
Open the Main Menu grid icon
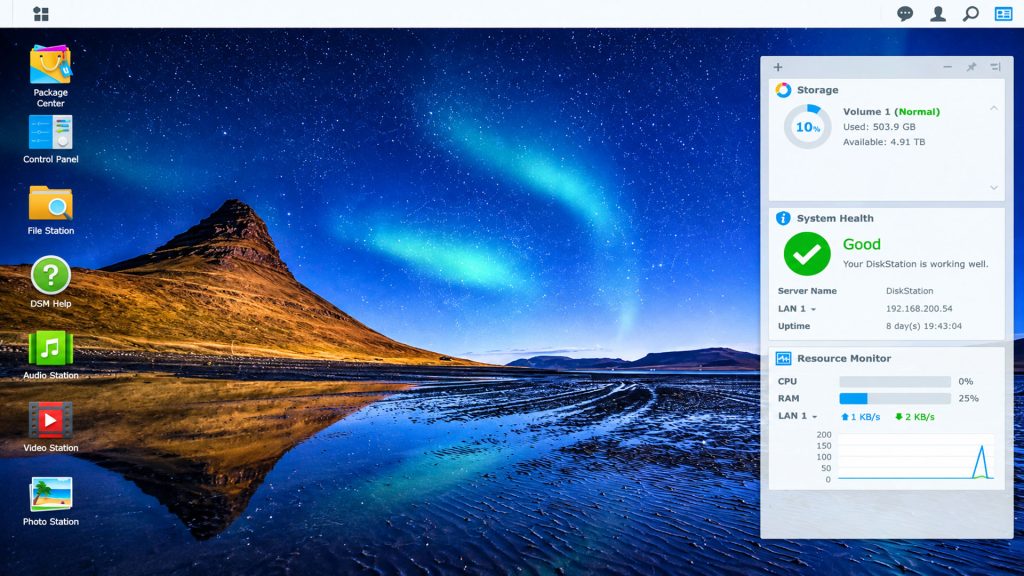[40, 14]
